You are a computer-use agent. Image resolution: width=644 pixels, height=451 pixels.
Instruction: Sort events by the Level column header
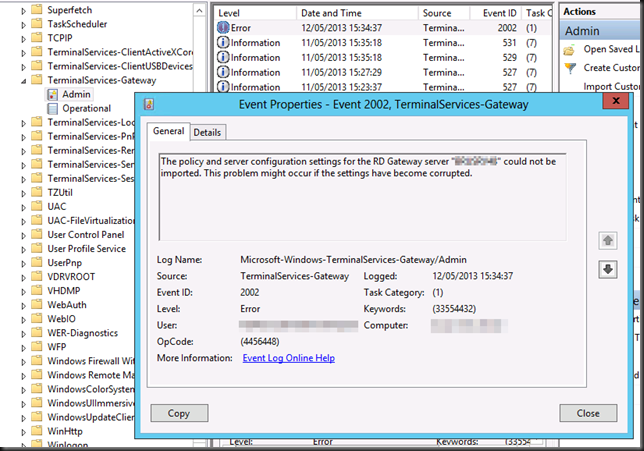255,13
